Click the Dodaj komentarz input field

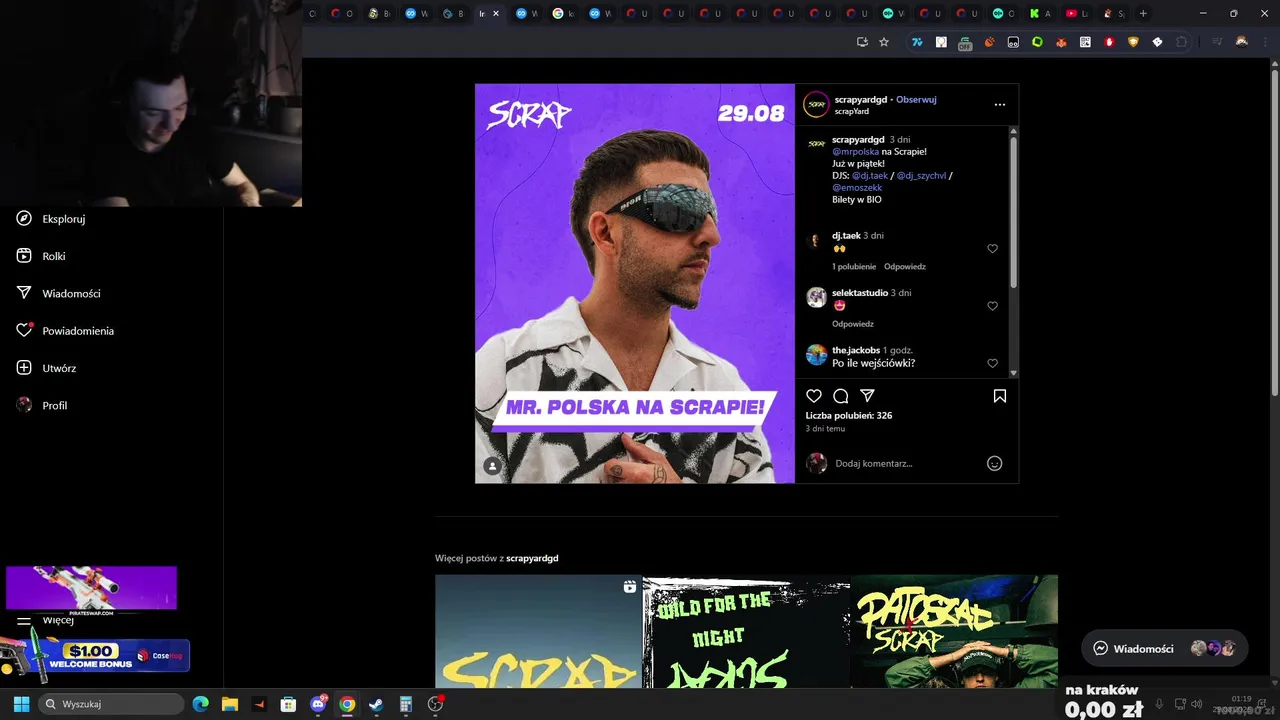click(905, 463)
